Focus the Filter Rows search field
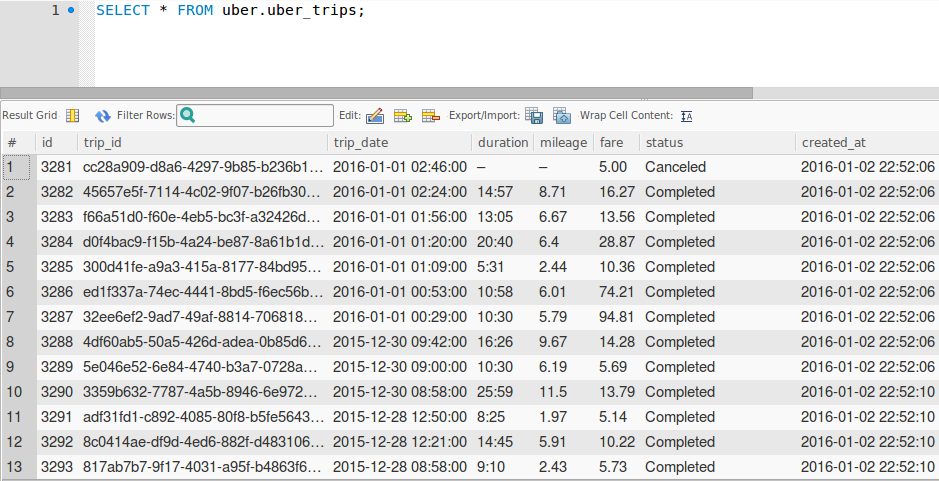This screenshot has width=939, height=481. click(x=255, y=116)
